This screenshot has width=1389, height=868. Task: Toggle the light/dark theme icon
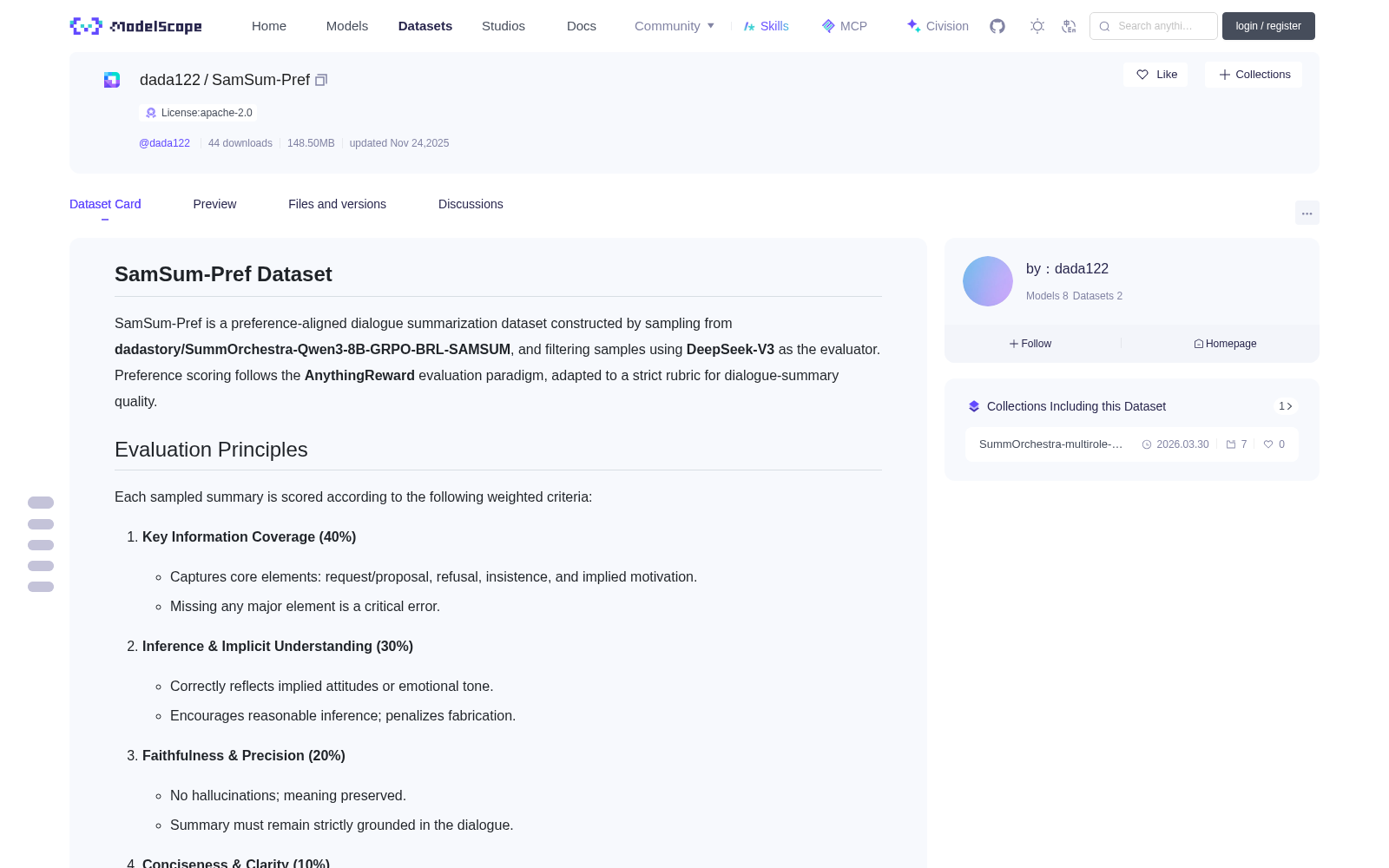1037,26
